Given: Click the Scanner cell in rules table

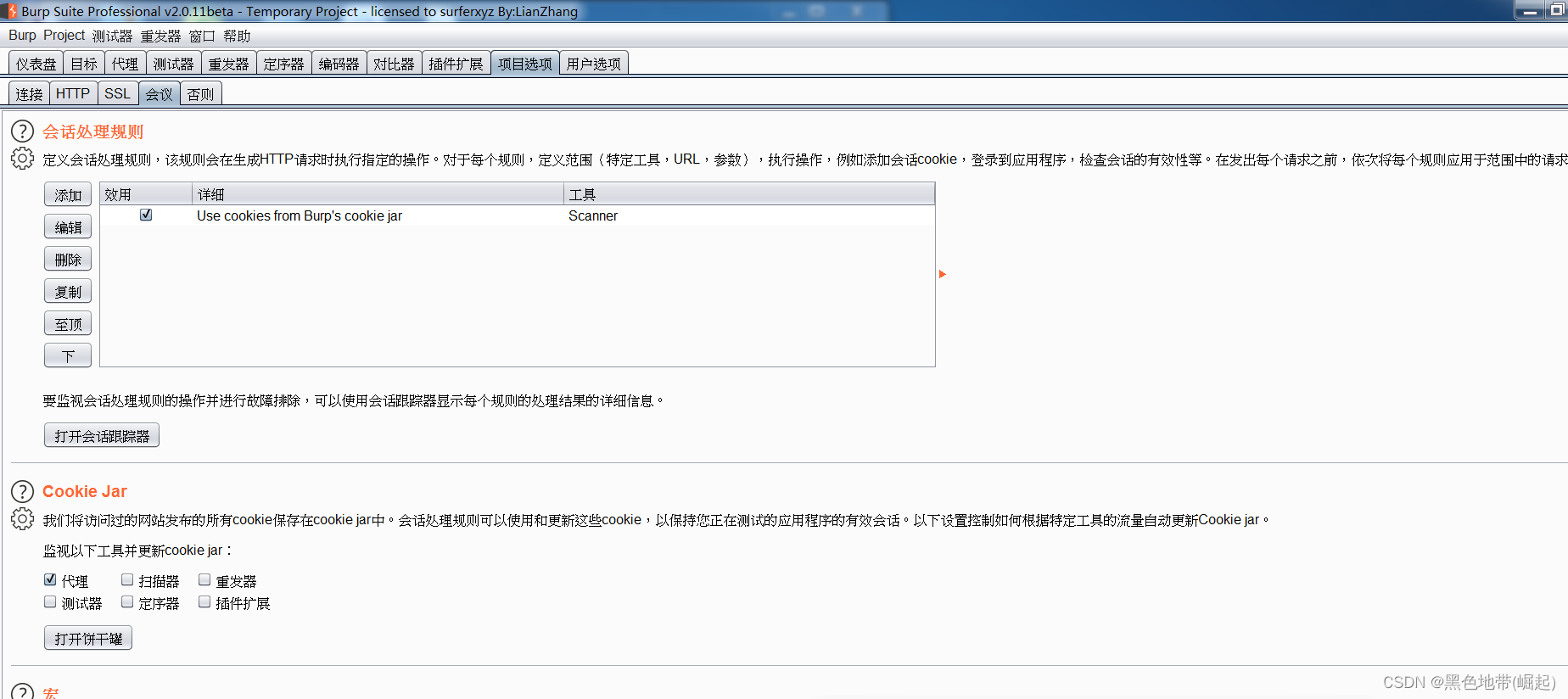Looking at the screenshot, I should pos(593,215).
